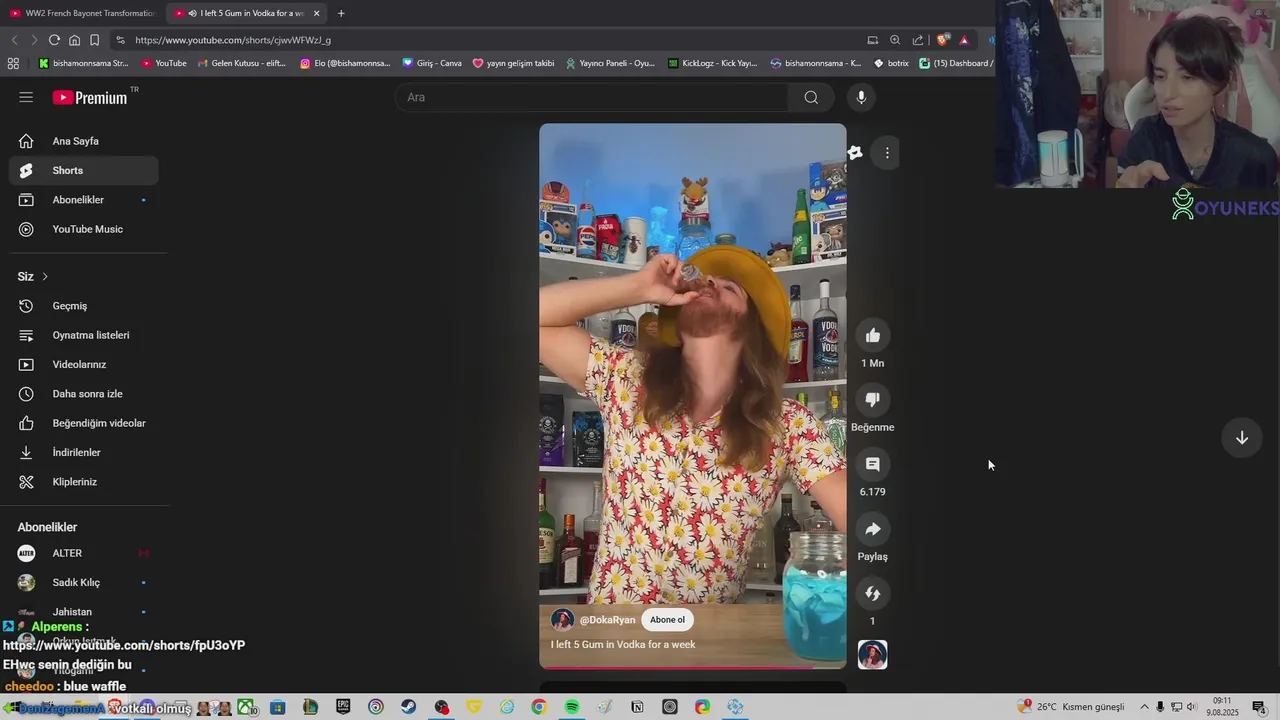Open the 'KickLogz' bookmark
Screen dimensions: 1280x720
point(712,63)
